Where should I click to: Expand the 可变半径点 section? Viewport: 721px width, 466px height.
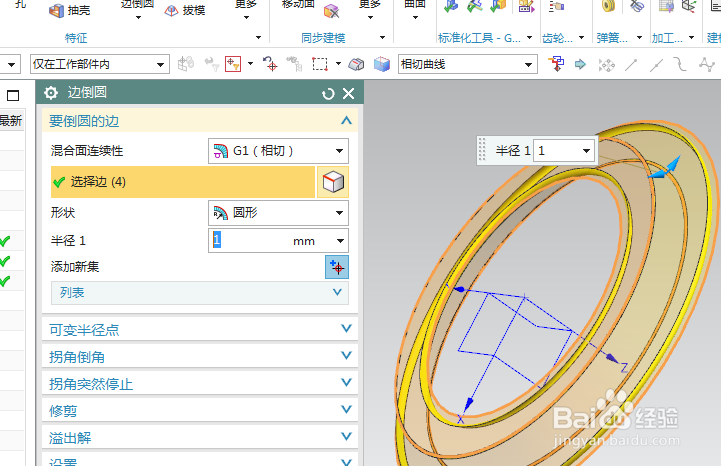(346, 328)
